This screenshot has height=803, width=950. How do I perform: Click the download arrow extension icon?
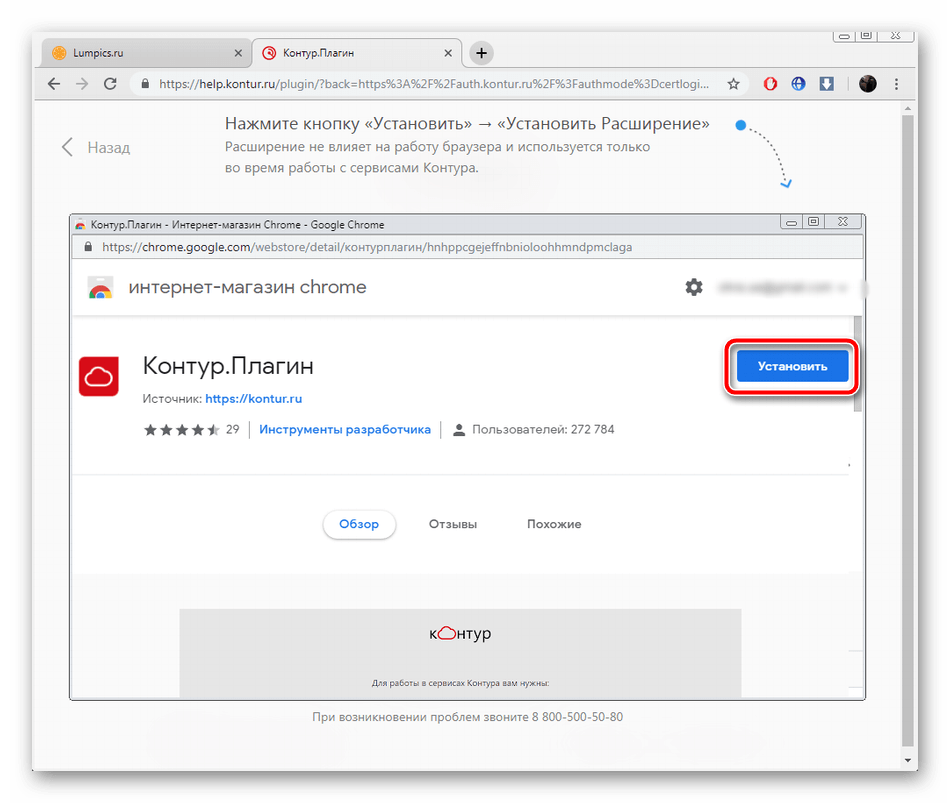pos(827,84)
